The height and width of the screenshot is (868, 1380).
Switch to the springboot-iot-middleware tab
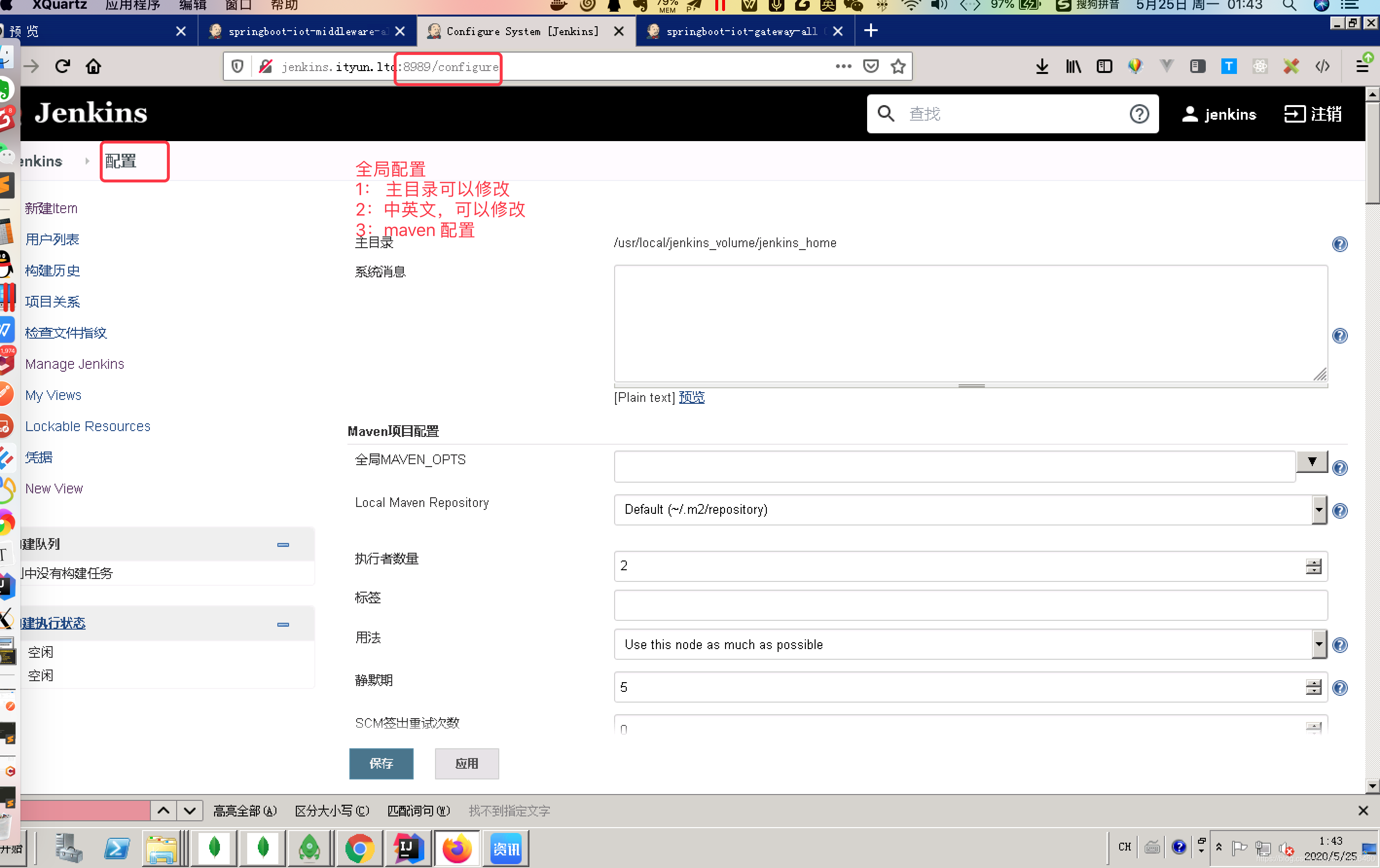(307, 31)
